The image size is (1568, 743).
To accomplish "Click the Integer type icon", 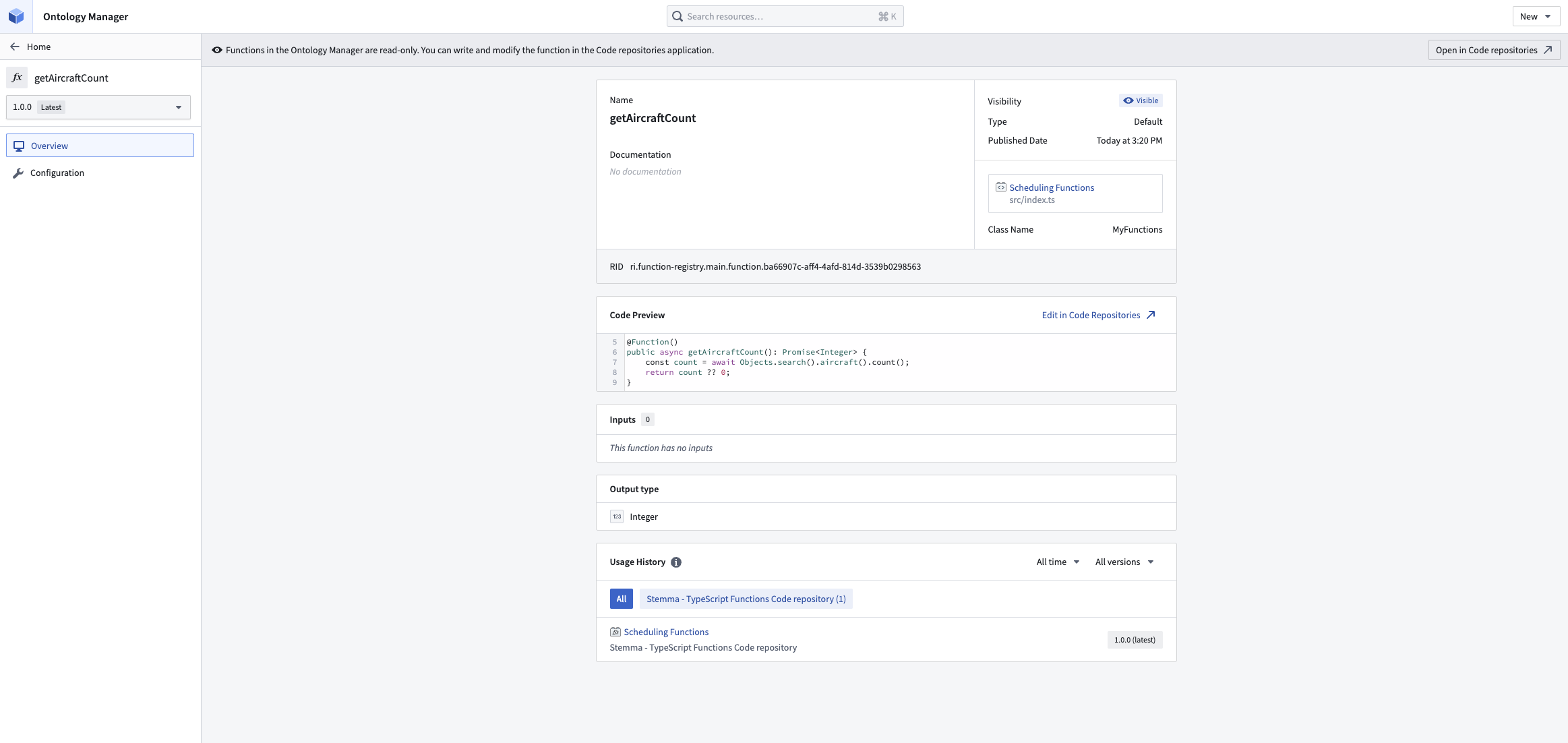I will (x=617, y=516).
